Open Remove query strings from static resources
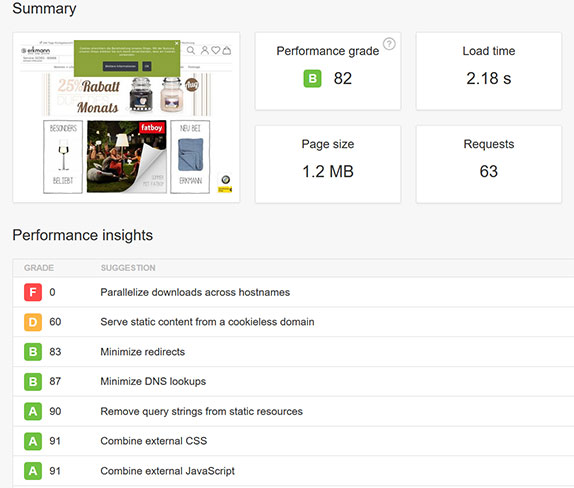 tap(293, 411)
